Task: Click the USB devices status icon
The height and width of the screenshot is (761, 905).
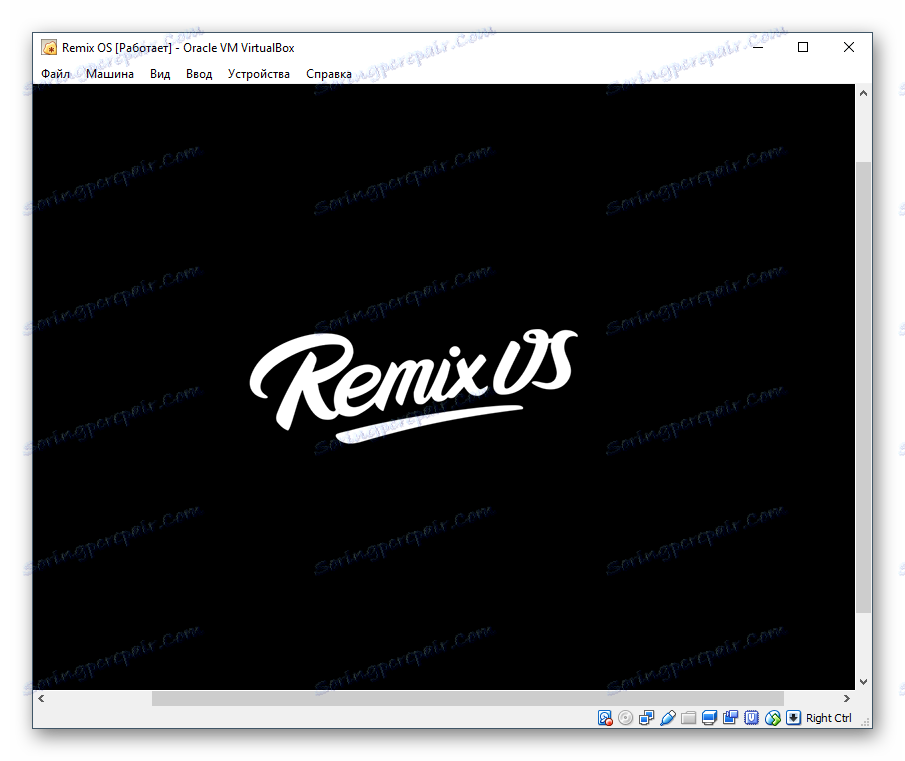Action: 668,718
